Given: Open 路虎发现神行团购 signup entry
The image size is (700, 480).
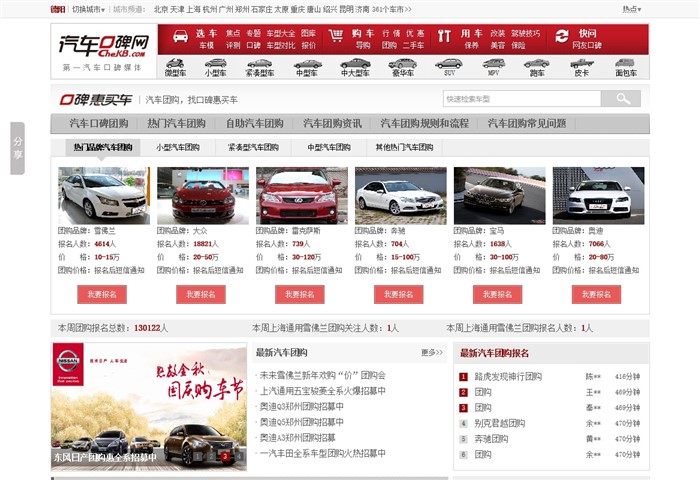Looking at the screenshot, I should tap(508, 377).
